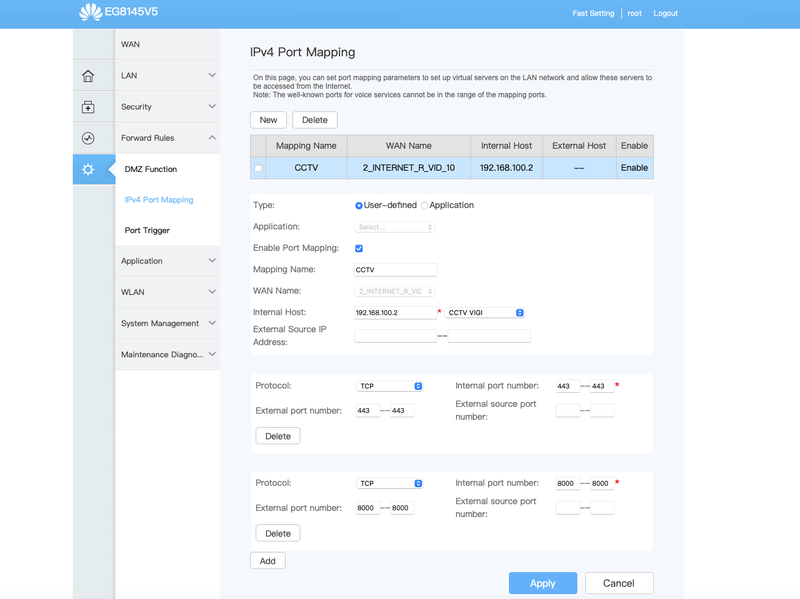Click the Fast Setting link

[593, 13]
